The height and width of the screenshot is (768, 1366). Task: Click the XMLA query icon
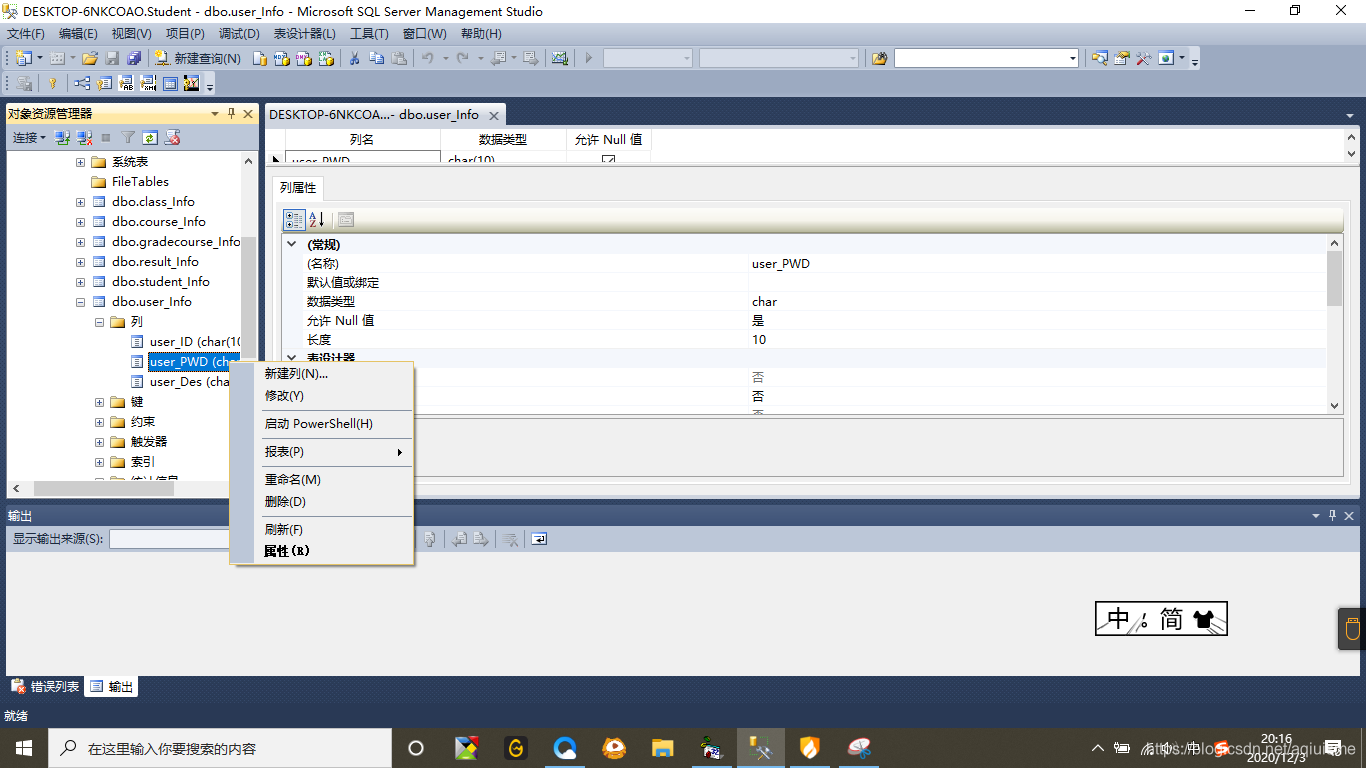point(325,58)
